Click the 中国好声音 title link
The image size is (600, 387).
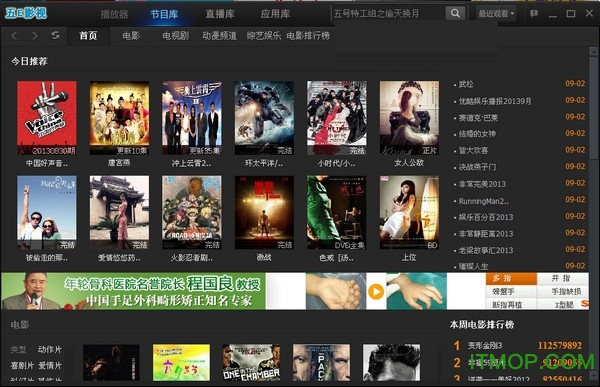(x=47, y=163)
